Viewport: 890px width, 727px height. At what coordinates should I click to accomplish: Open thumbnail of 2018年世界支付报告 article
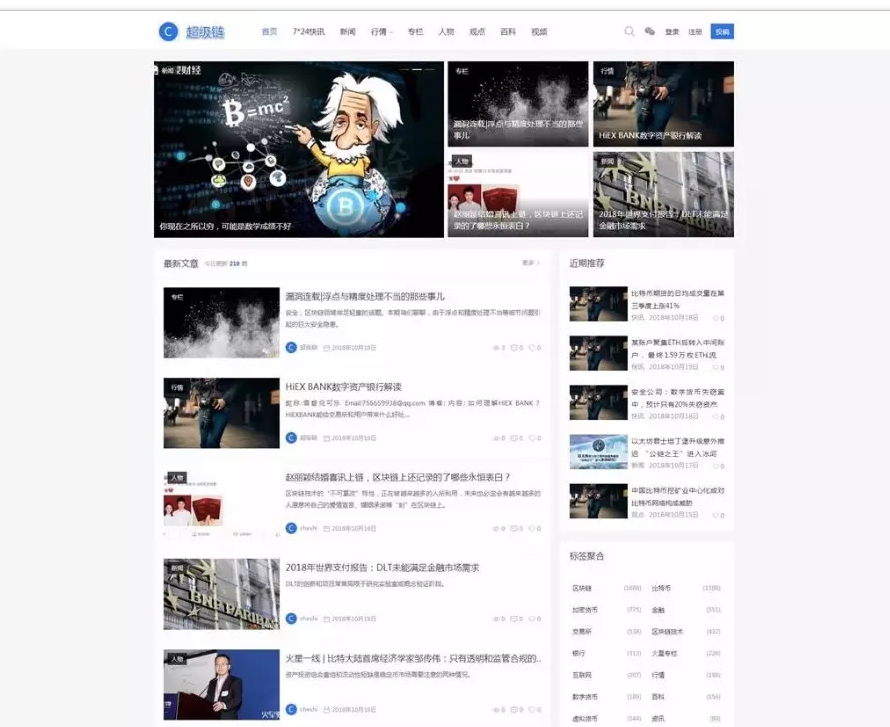pos(221,594)
